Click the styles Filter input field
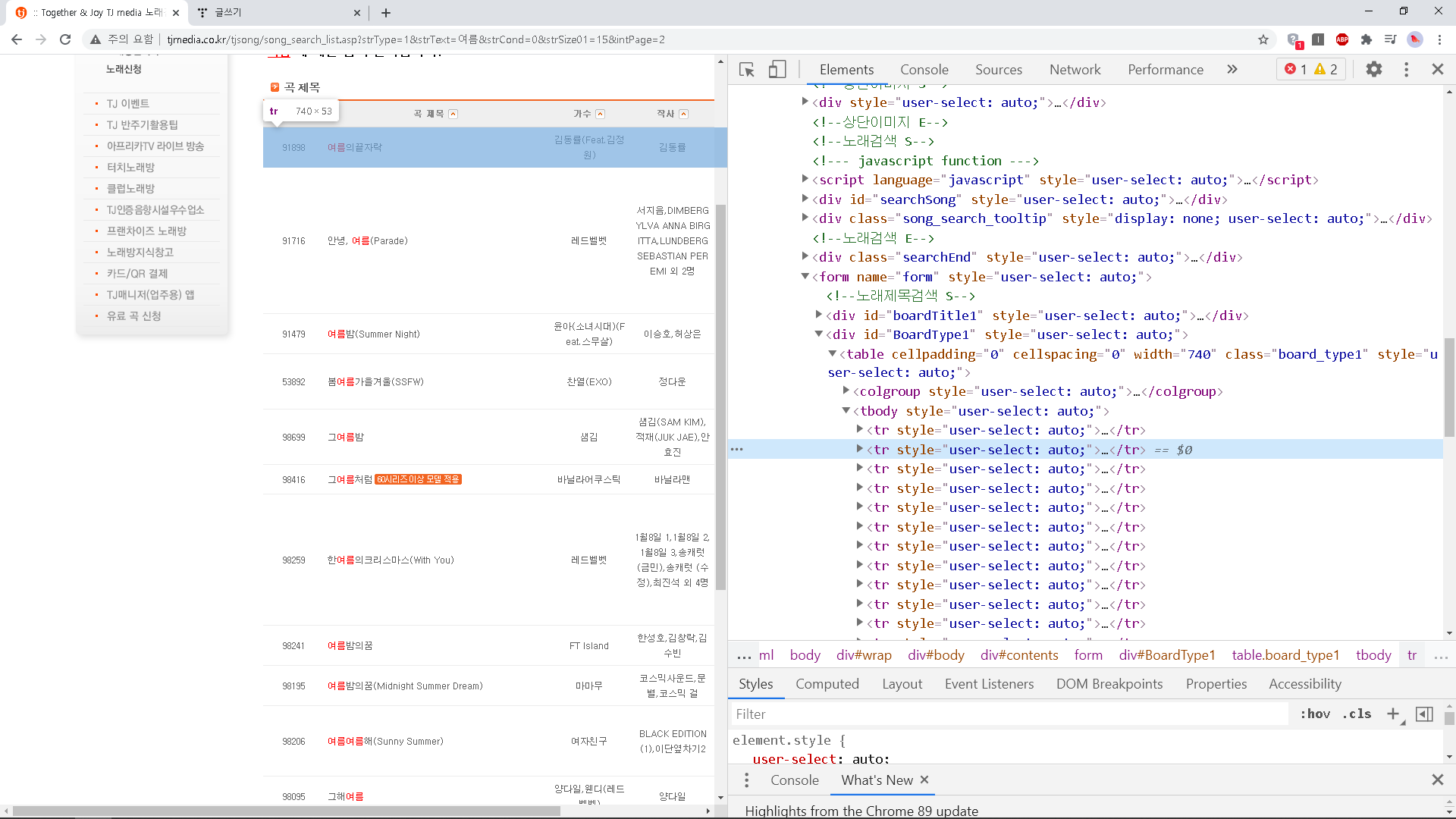 [1009, 714]
